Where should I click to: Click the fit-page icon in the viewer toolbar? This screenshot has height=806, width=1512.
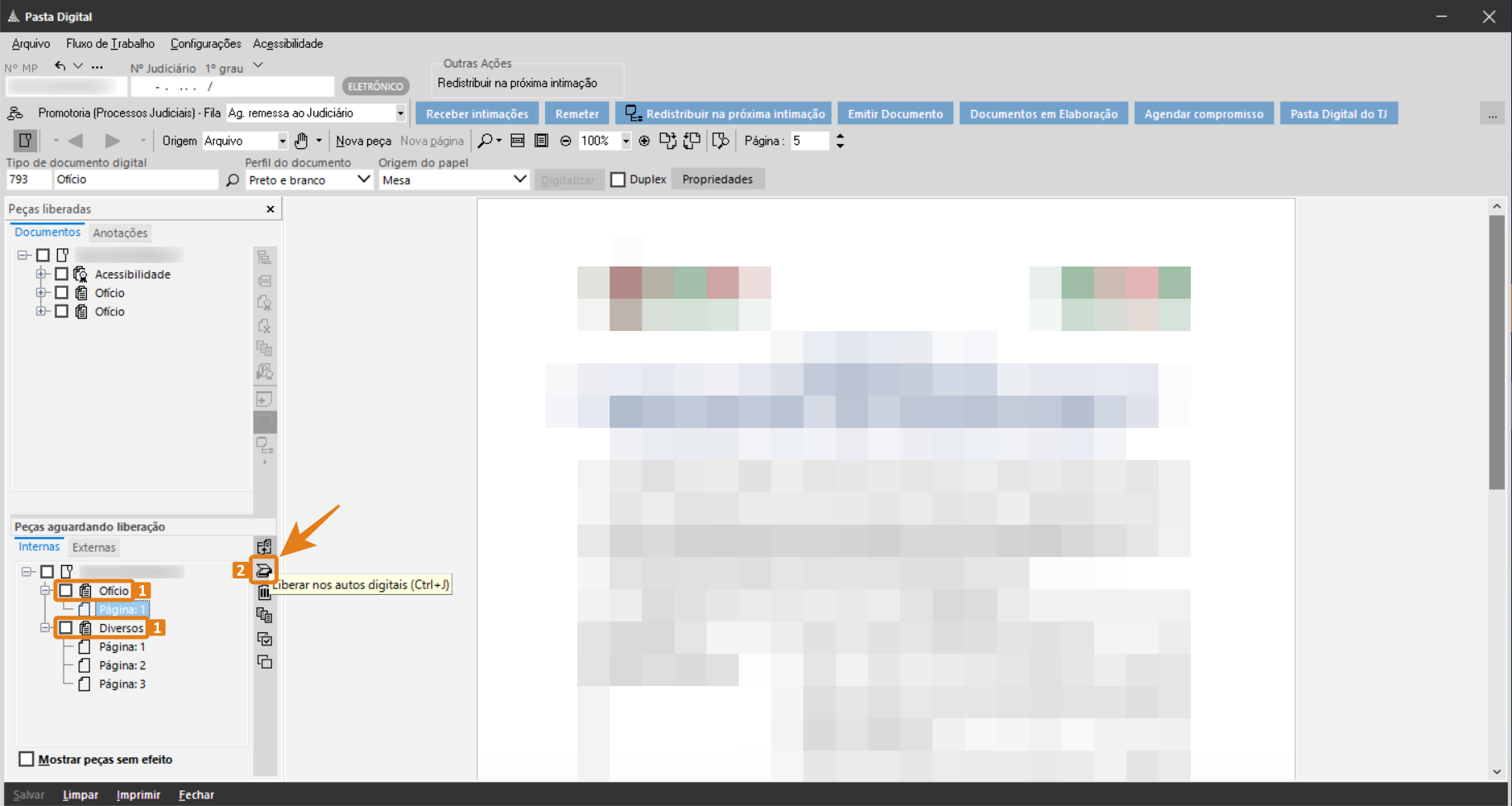542,141
